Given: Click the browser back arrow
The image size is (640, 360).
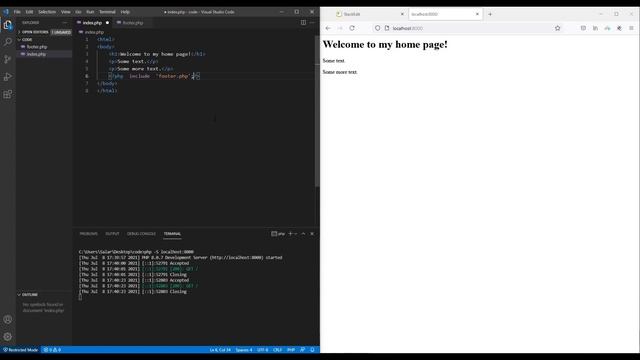Looking at the screenshot, I should (328, 28).
